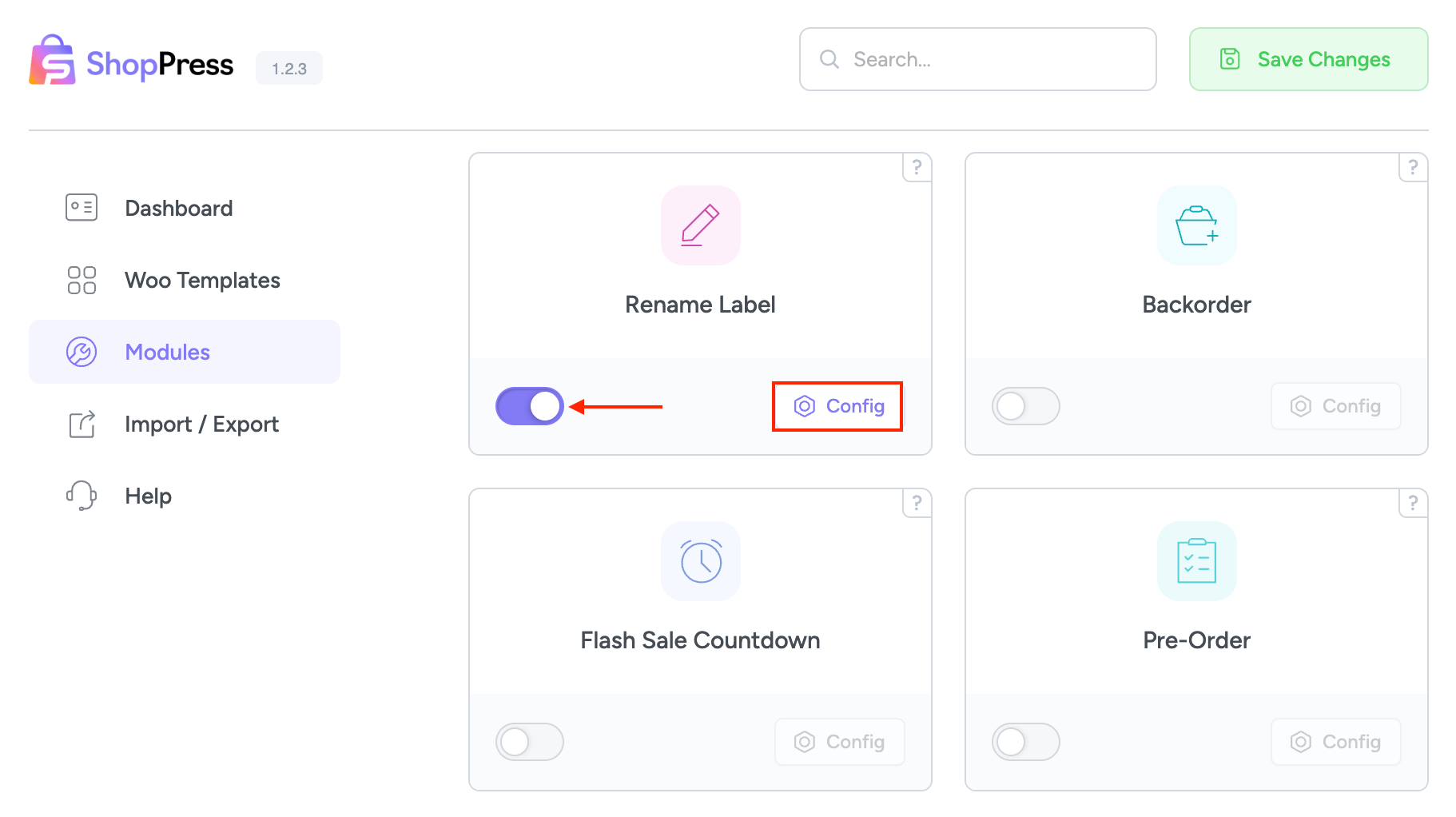Click question mark on Pre-Order card
Screen dimensions: 1456x817
tap(1413, 504)
